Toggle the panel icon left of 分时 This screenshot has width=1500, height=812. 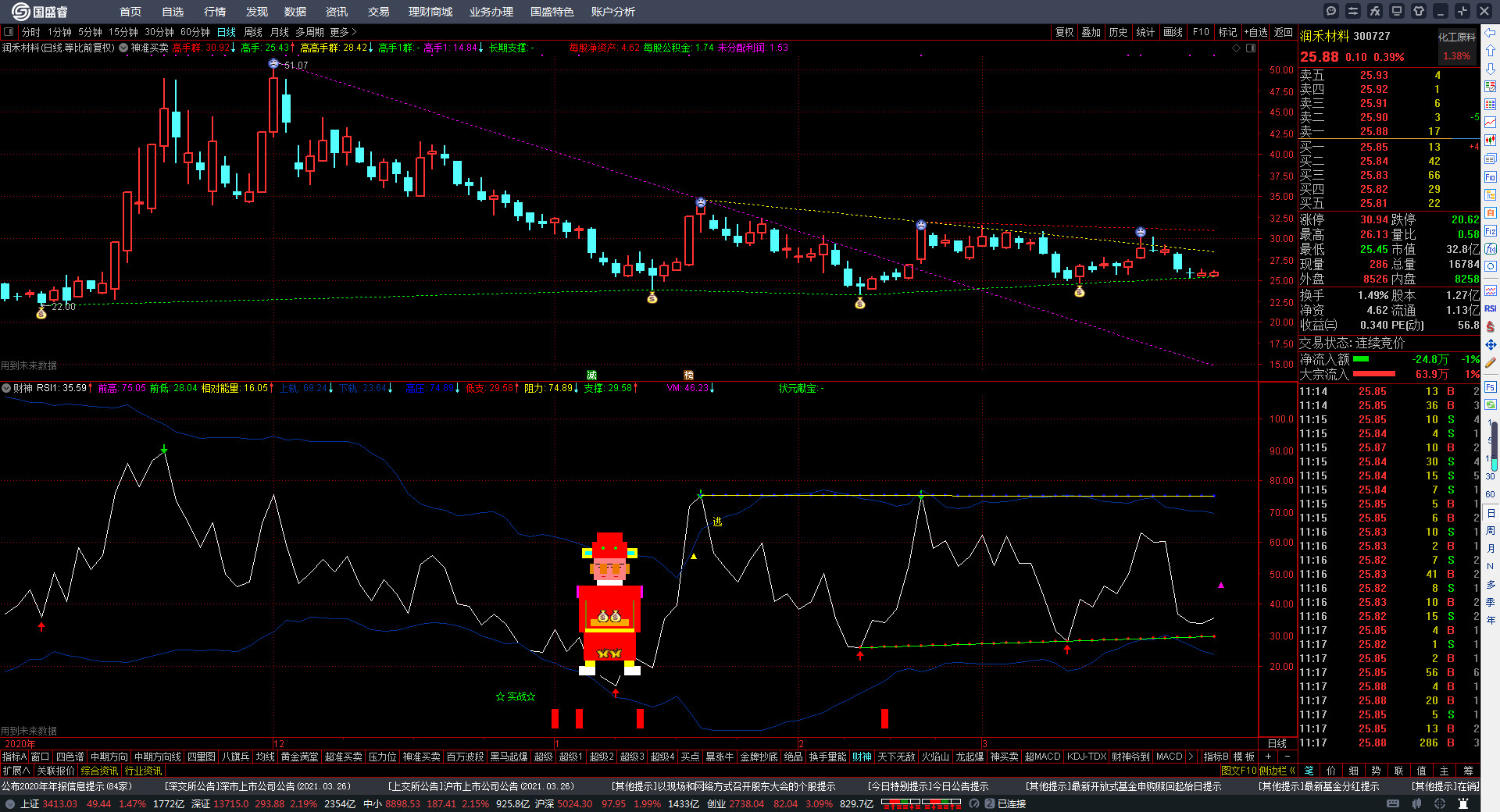pyautogui.click(x=9, y=32)
